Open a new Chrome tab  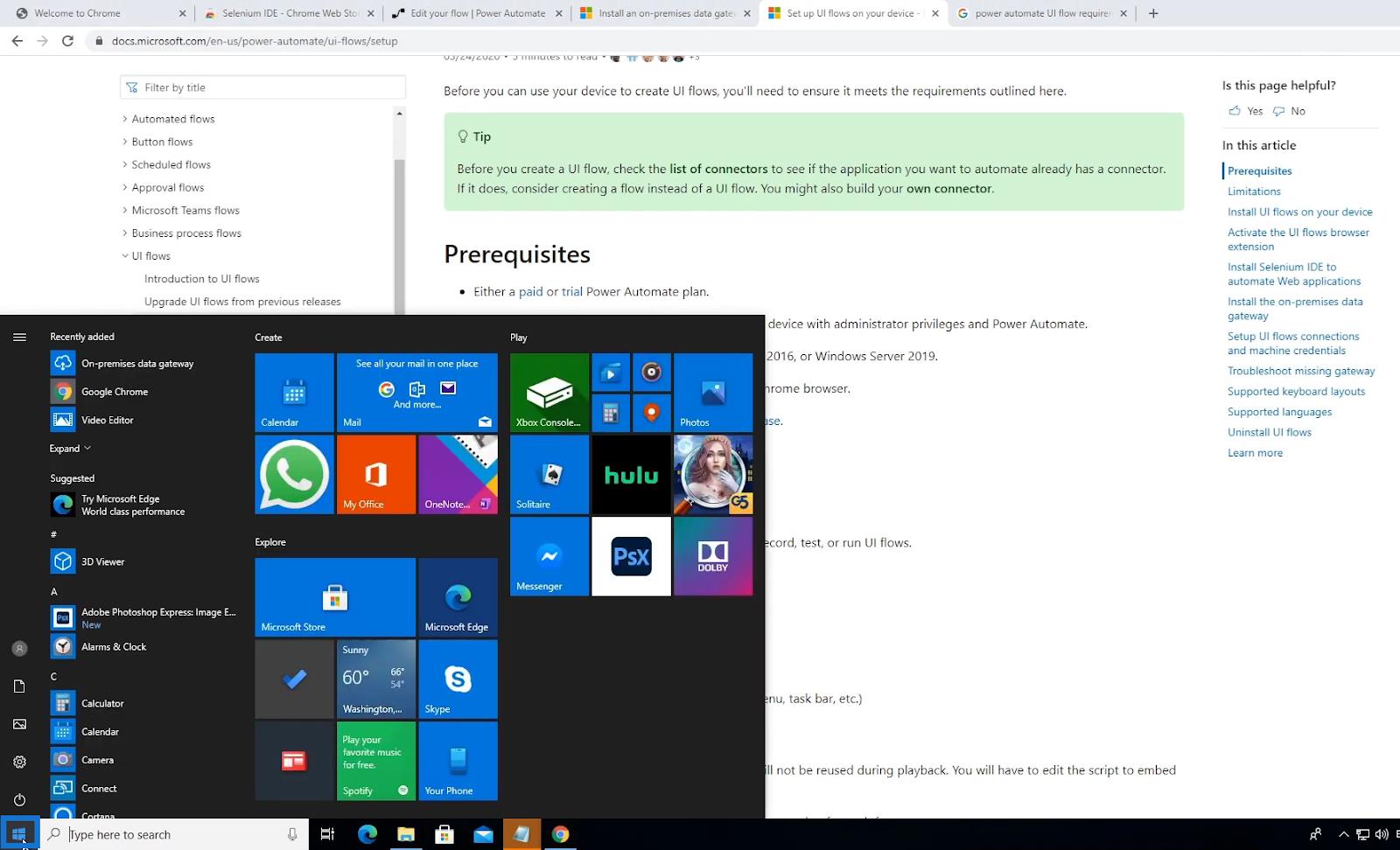pyautogui.click(x=1153, y=13)
